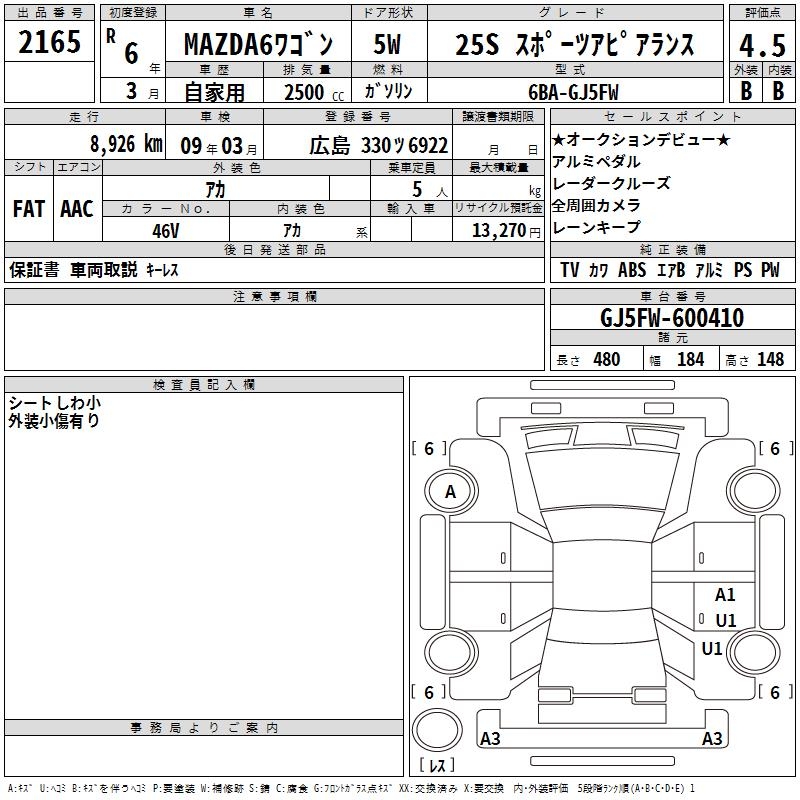The image size is (800, 800).
Task: Select grade 25S スポーツアピアランス
Action: 574,44
